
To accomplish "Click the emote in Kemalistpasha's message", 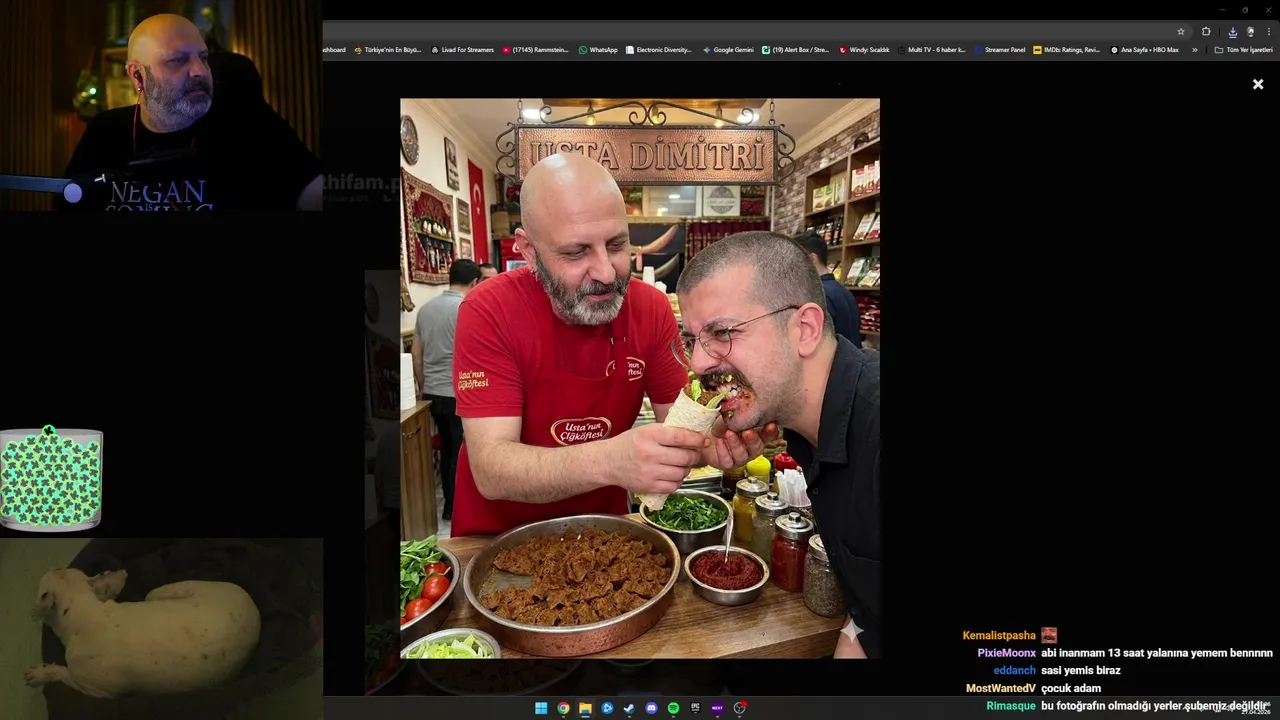I will [x=1049, y=635].
